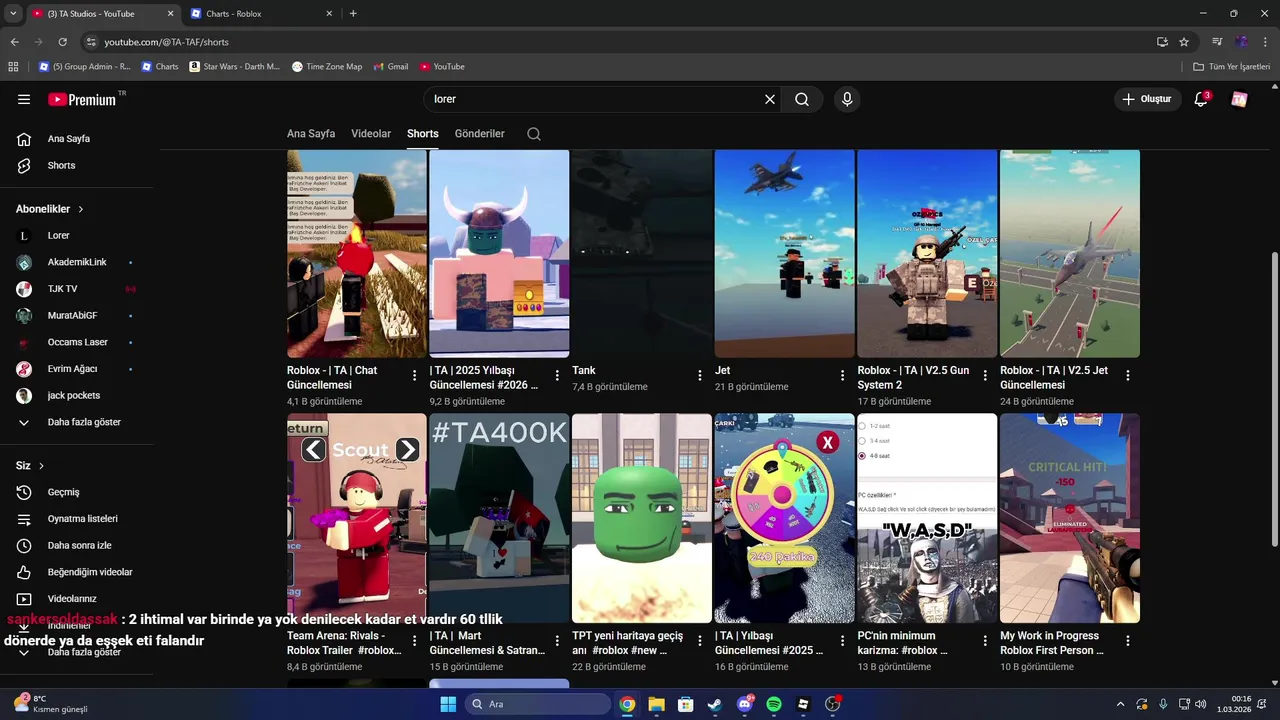
Task: Open the Team Arena Rivals Scout thumbnail
Action: point(357,518)
